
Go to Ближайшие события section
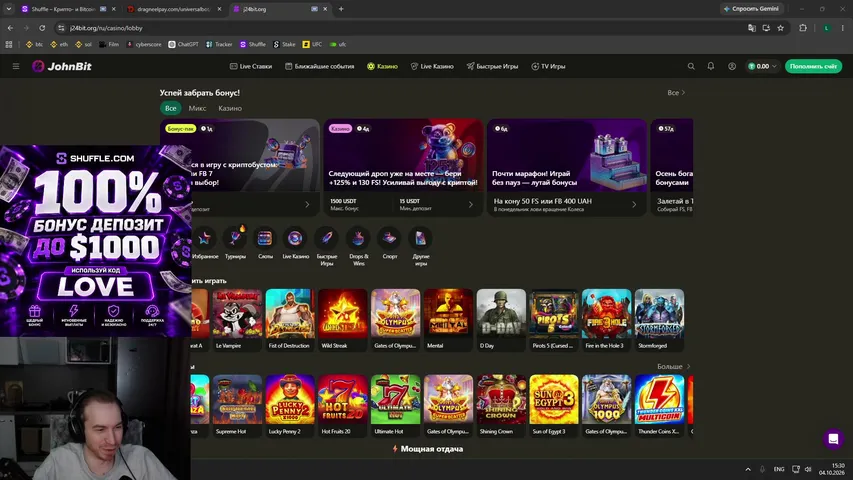click(320, 66)
